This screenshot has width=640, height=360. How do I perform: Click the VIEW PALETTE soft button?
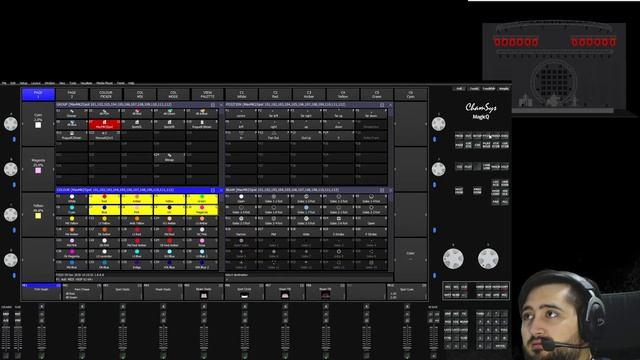(207, 95)
